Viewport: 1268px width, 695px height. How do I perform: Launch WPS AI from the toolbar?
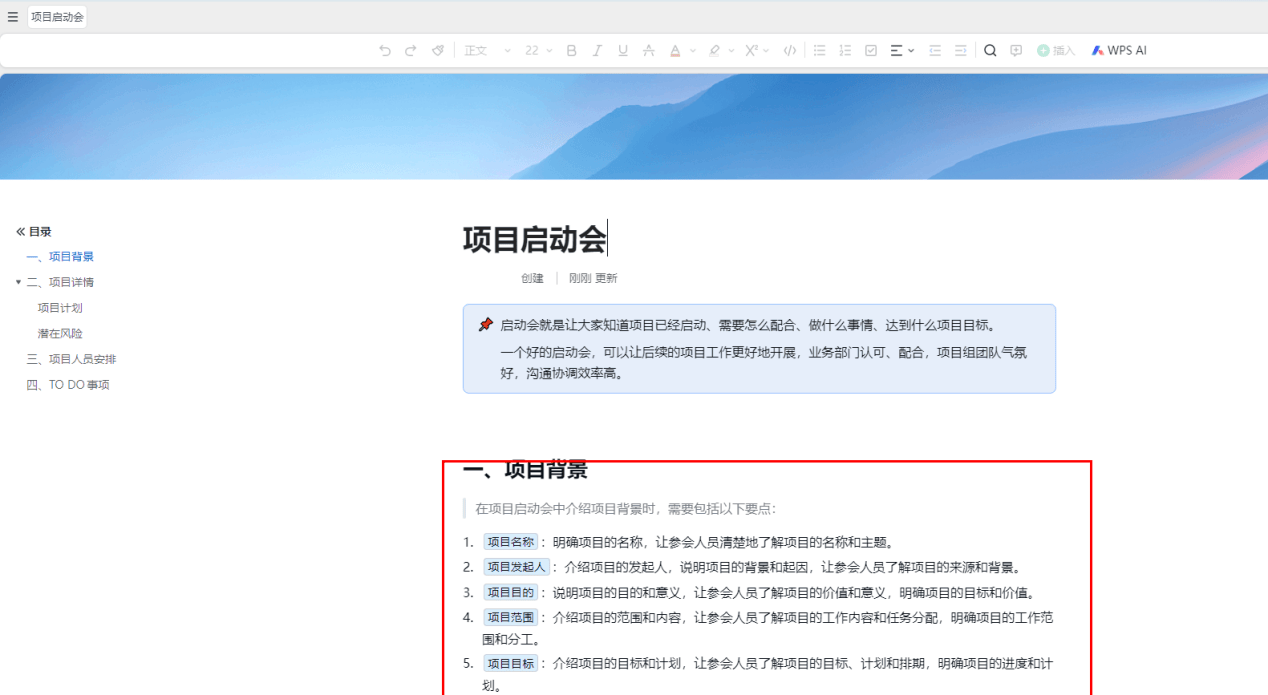coord(1118,50)
